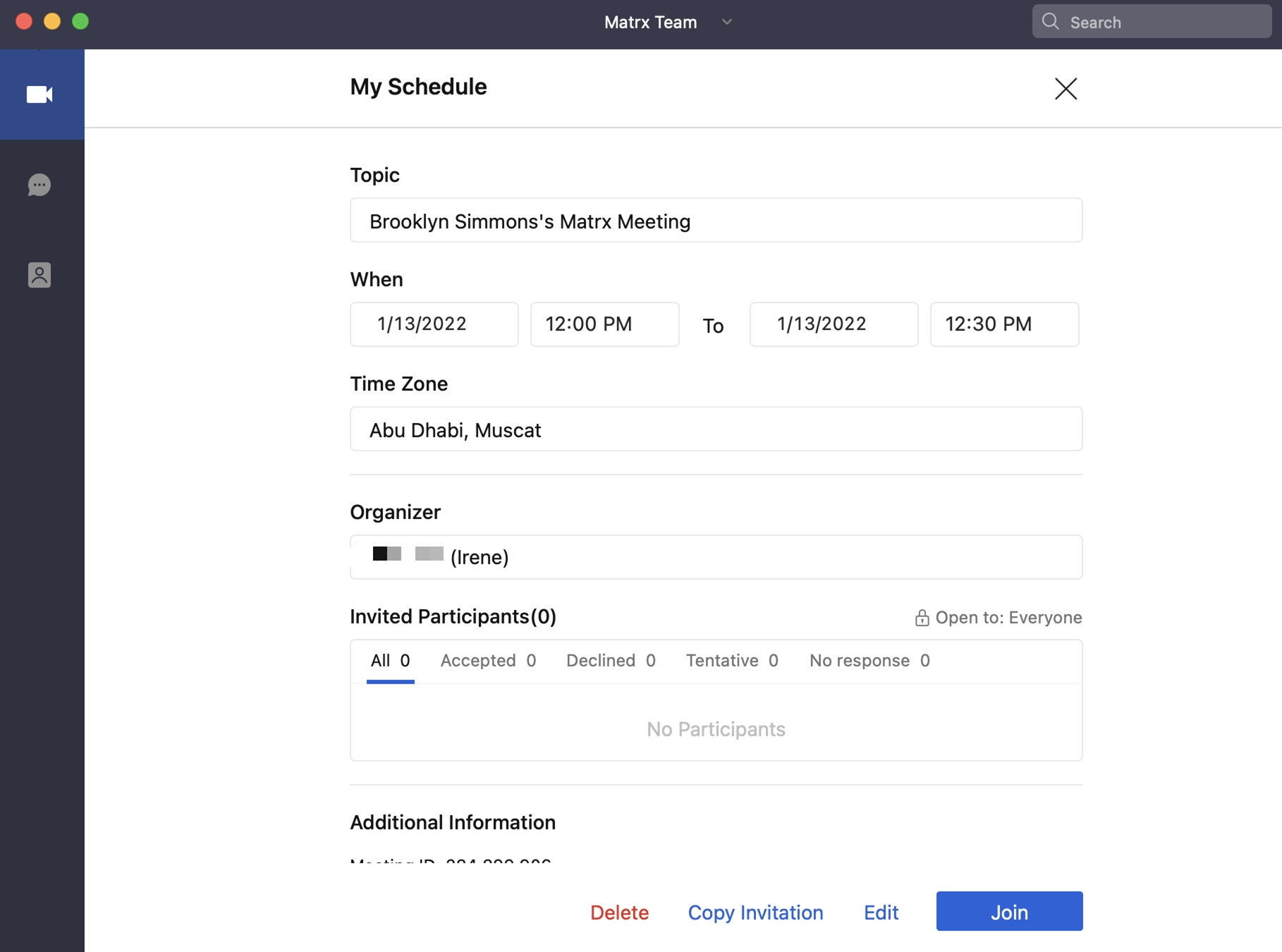Switch to the No response tab
Viewport: 1282px width, 952px height.
(869, 661)
